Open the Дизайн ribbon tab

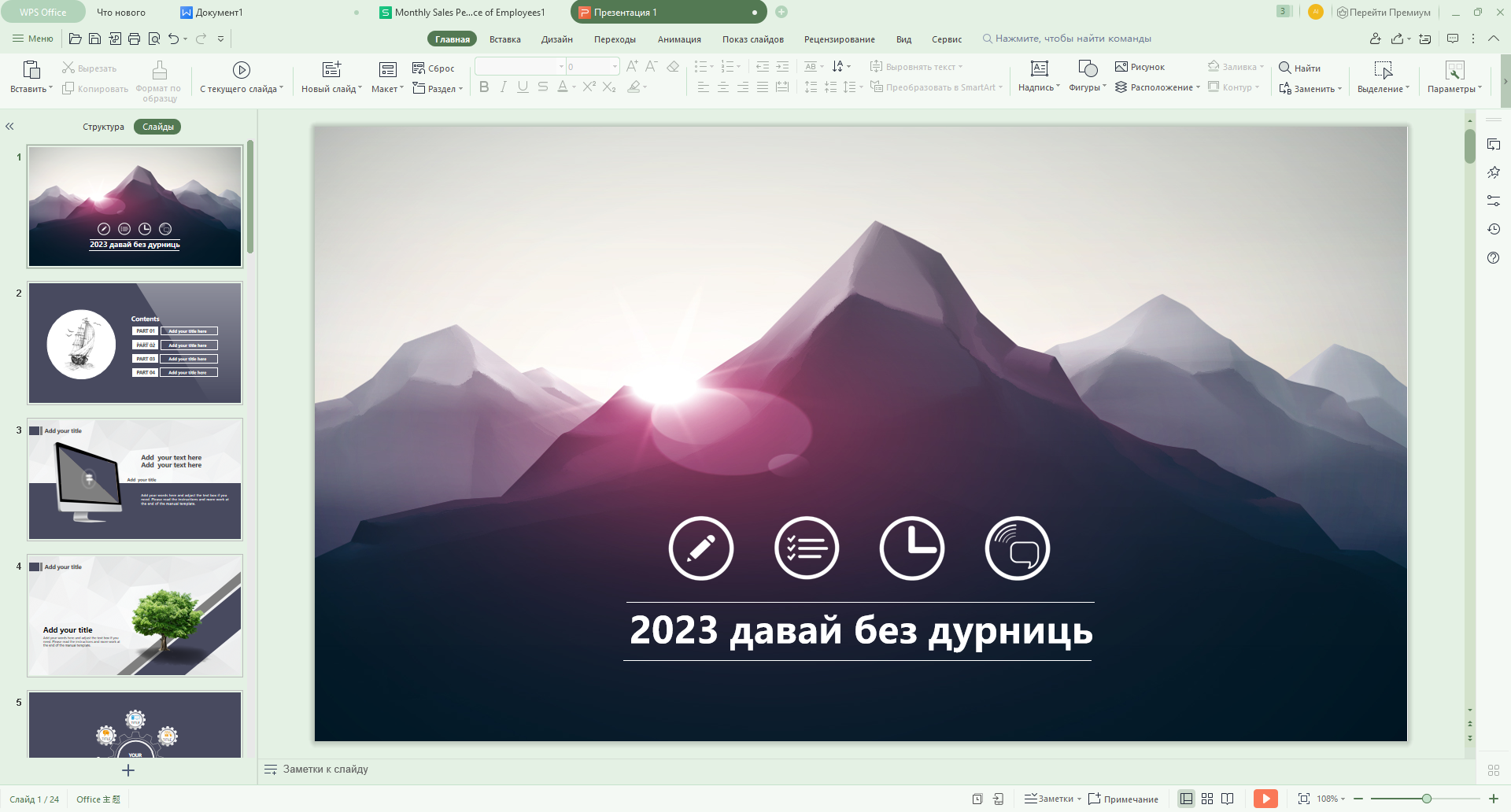556,39
